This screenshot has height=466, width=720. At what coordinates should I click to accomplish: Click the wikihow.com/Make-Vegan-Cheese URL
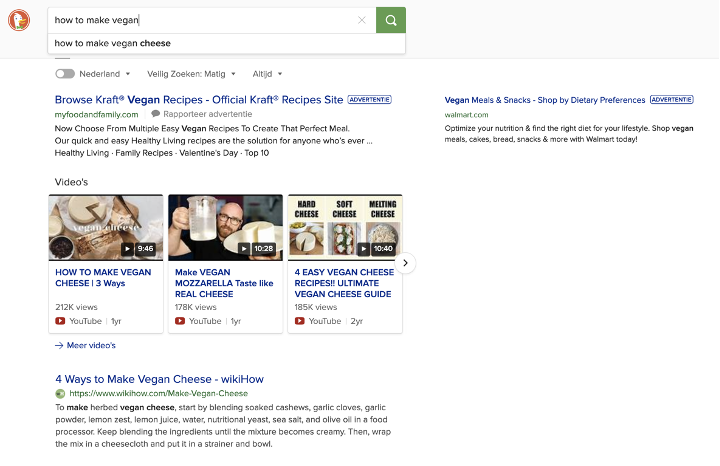tap(158, 393)
